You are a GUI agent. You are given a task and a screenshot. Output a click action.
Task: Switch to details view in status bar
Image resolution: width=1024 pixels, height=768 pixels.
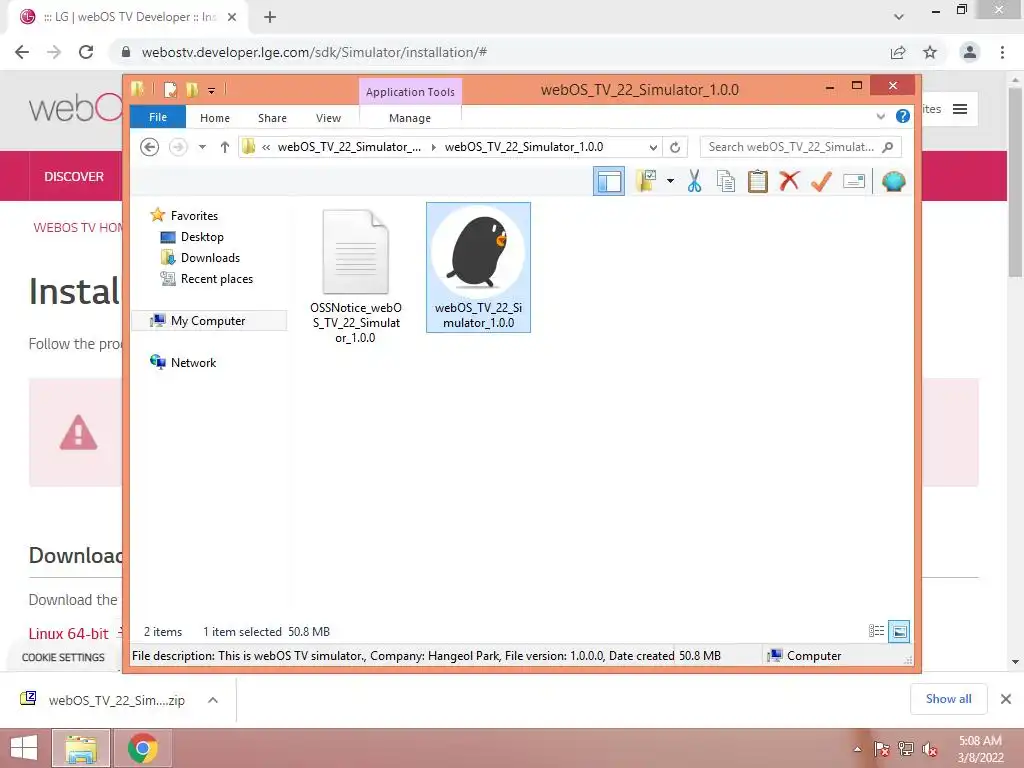[x=876, y=631]
